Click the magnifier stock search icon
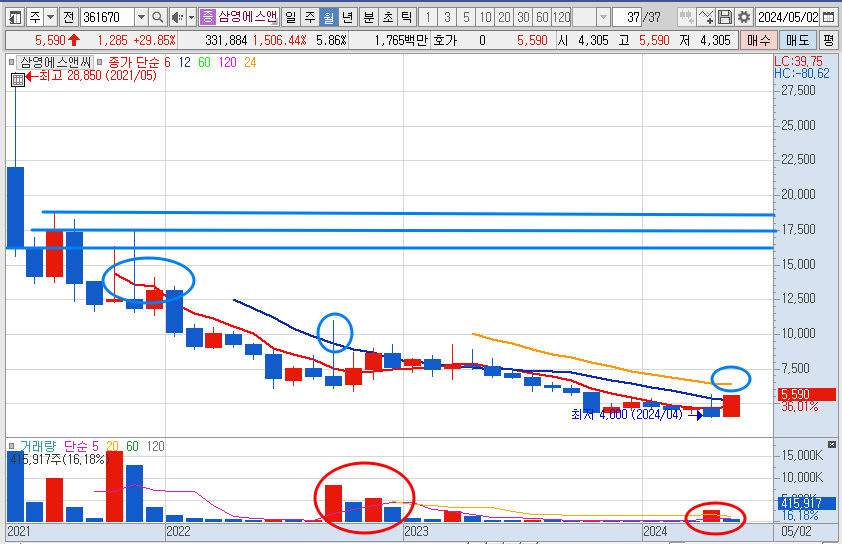Image resolution: width=842 pixels, height=544 pixels. click(157, 18)
